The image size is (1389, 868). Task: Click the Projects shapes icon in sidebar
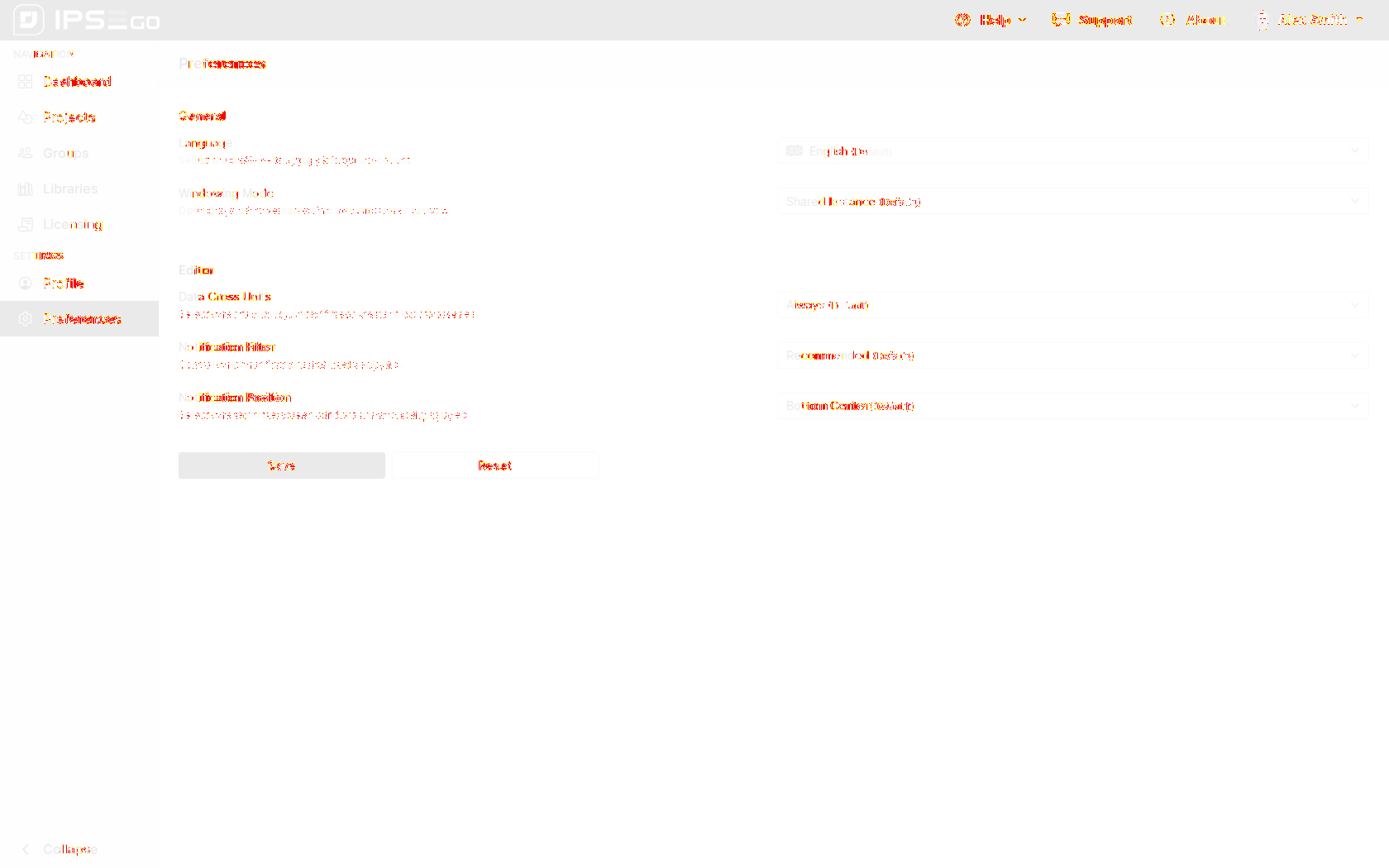click(26, 117)
